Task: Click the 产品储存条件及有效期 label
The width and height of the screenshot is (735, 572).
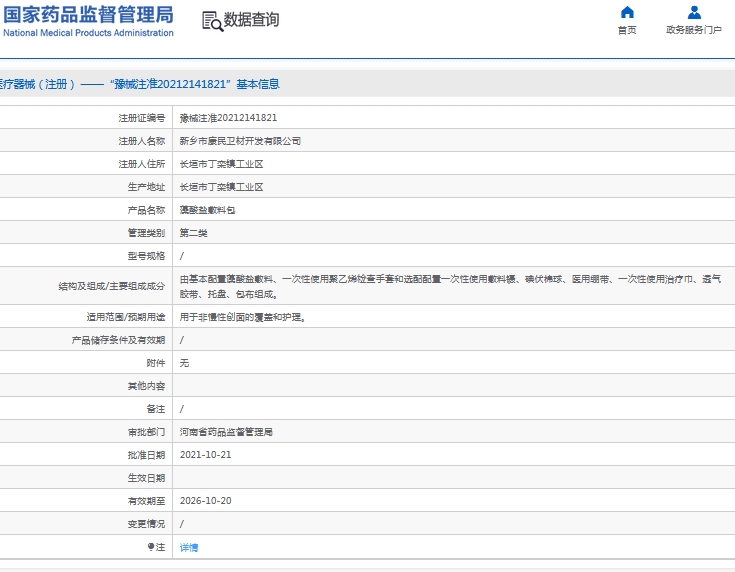Action: [x=118, y=340]
